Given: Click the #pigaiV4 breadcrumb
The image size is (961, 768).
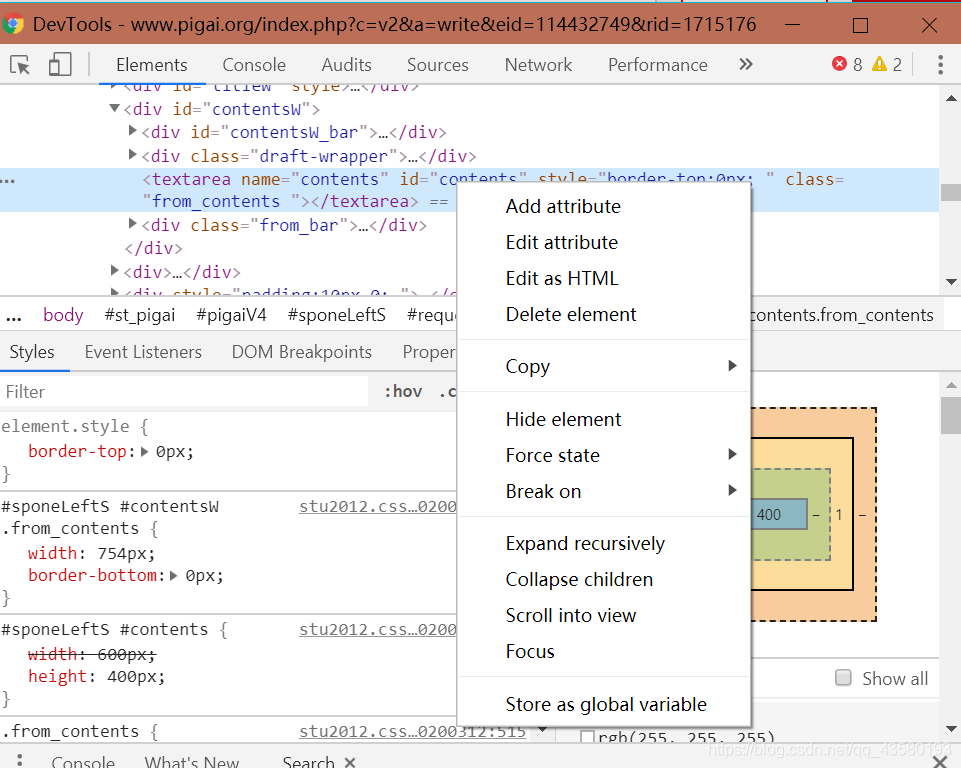Looking at the screenshot, I should point(231,315).
